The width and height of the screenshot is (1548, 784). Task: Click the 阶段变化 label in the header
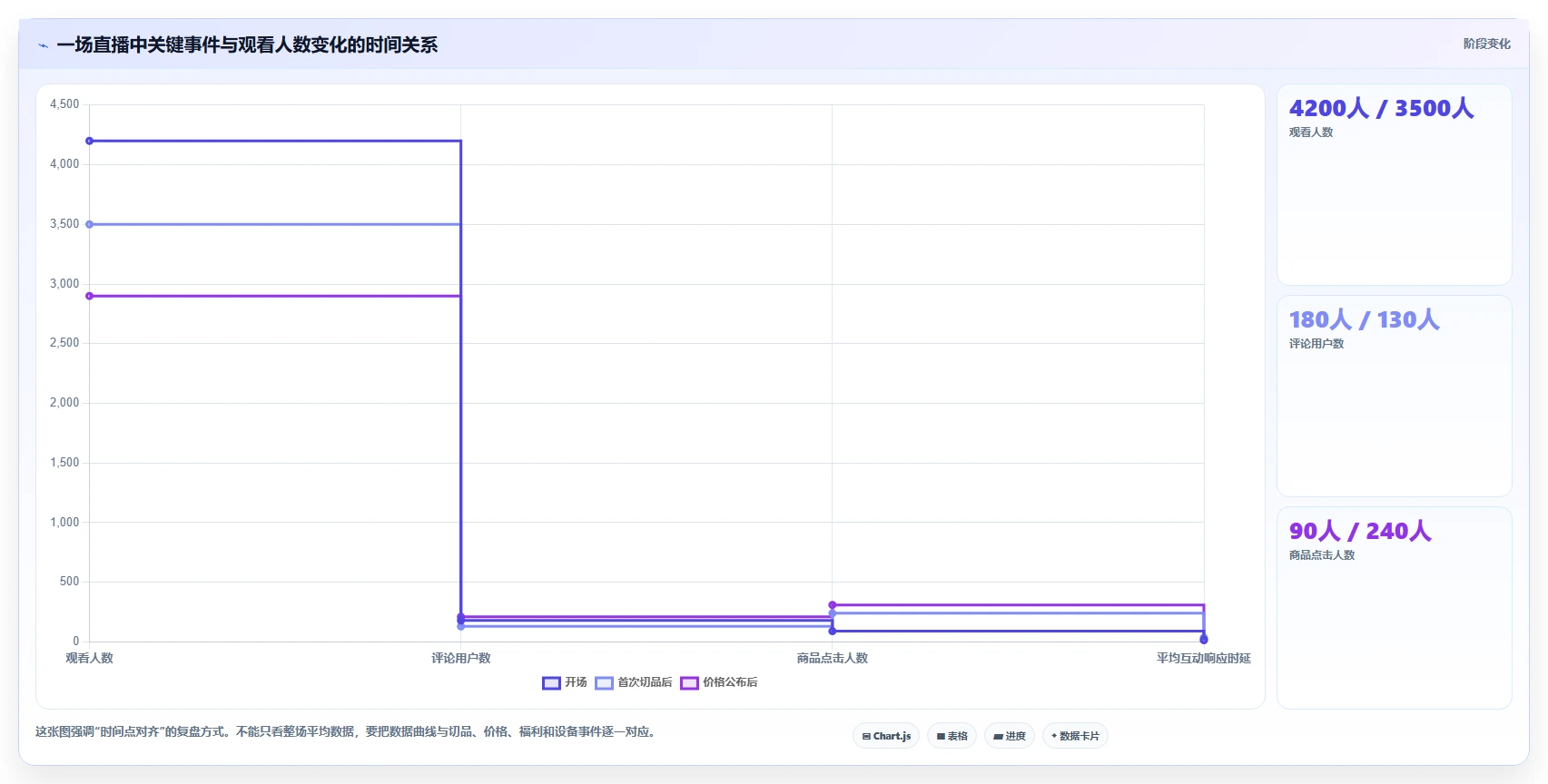click(x=1486, y=44)
